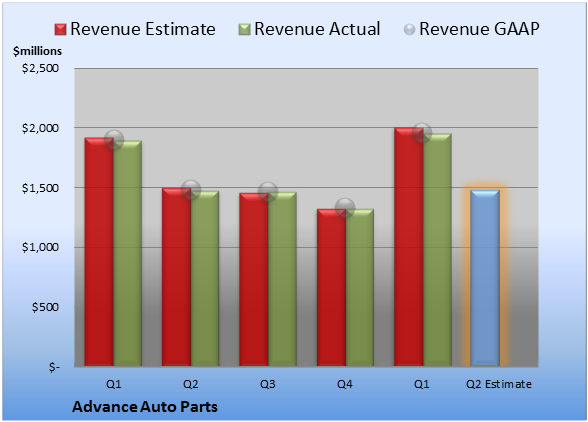Click the 'Q2' x-axis label

pos(190,384)
